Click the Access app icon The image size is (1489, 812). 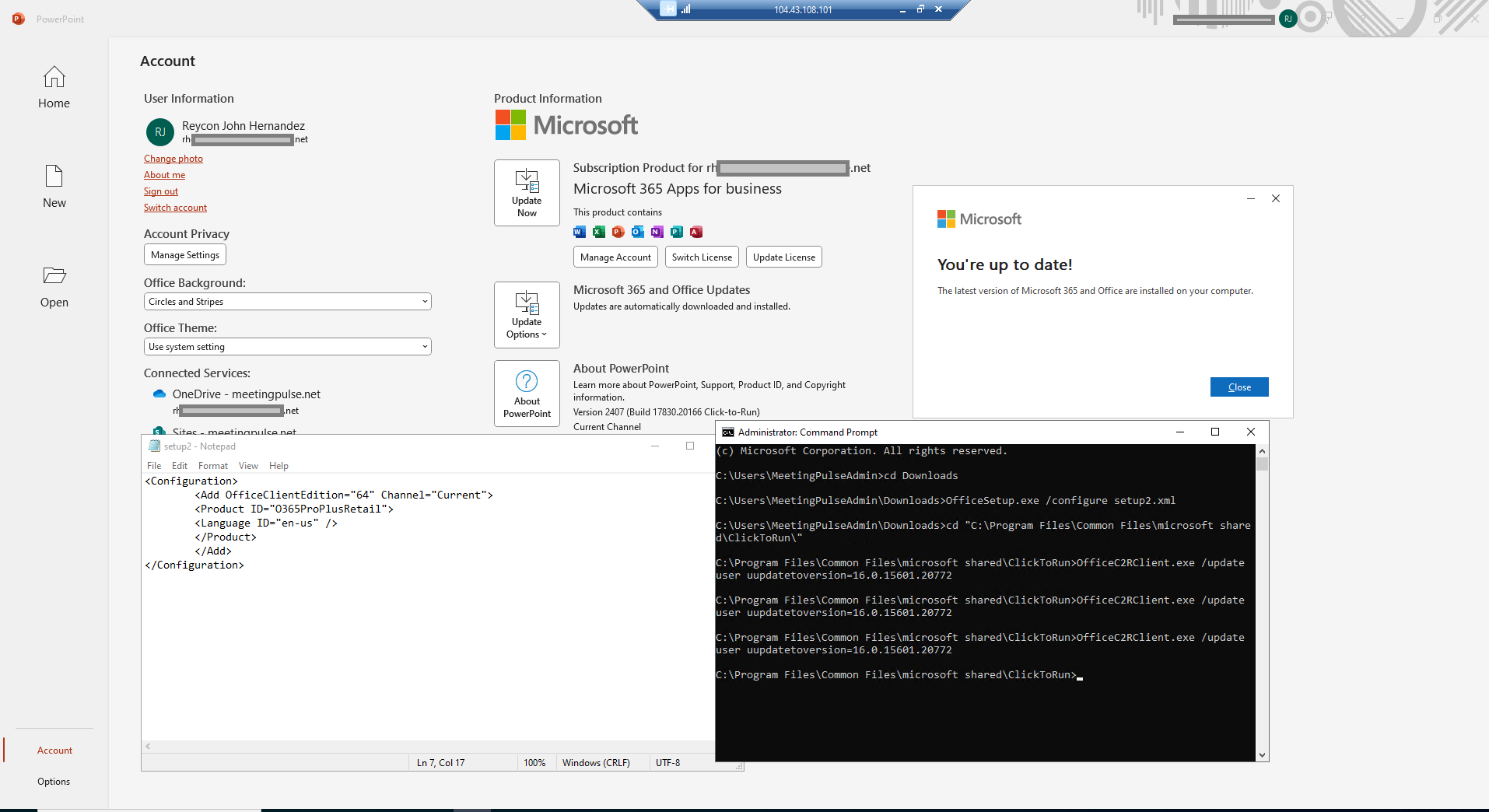point(696,232)
